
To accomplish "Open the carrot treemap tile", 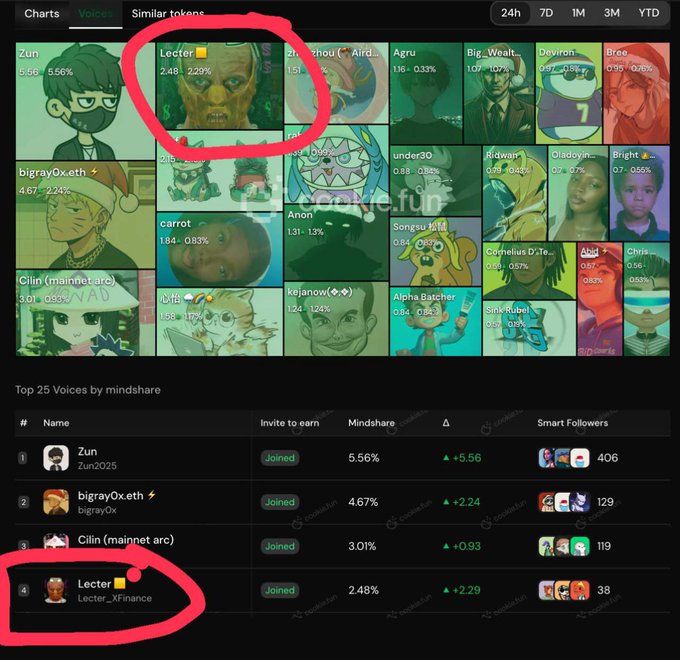I will 220,249.
